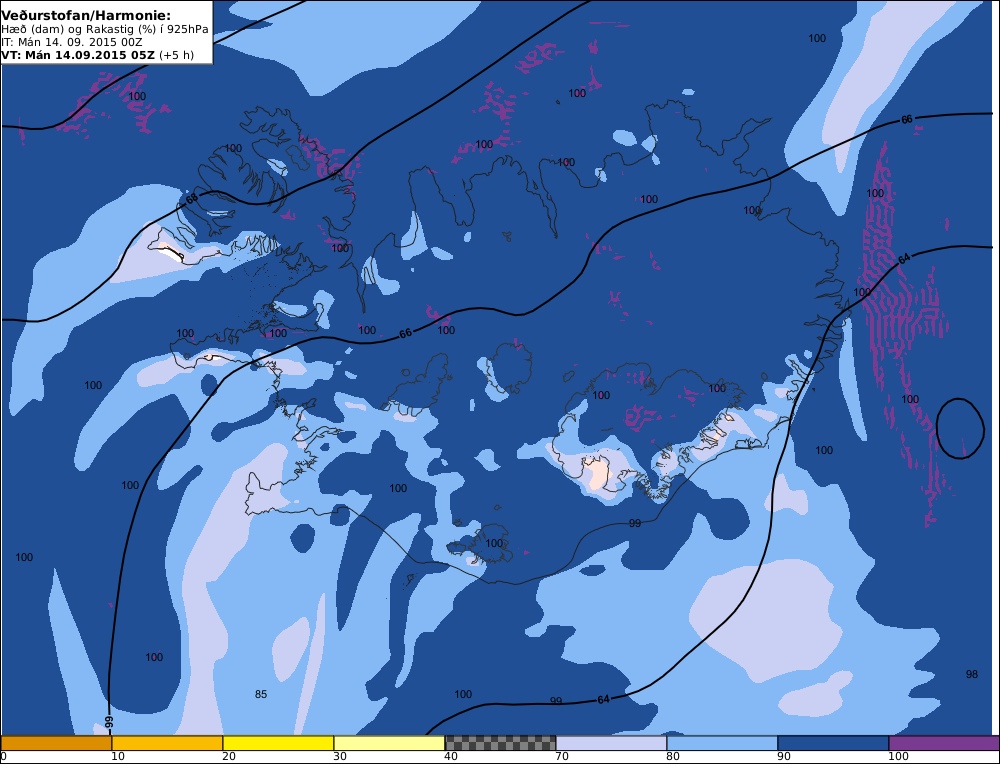This screenshot has width=1000, height=764.
Task: Click the title 'Veðurstofan/Harmonie:'
Action: click(85, 14)
